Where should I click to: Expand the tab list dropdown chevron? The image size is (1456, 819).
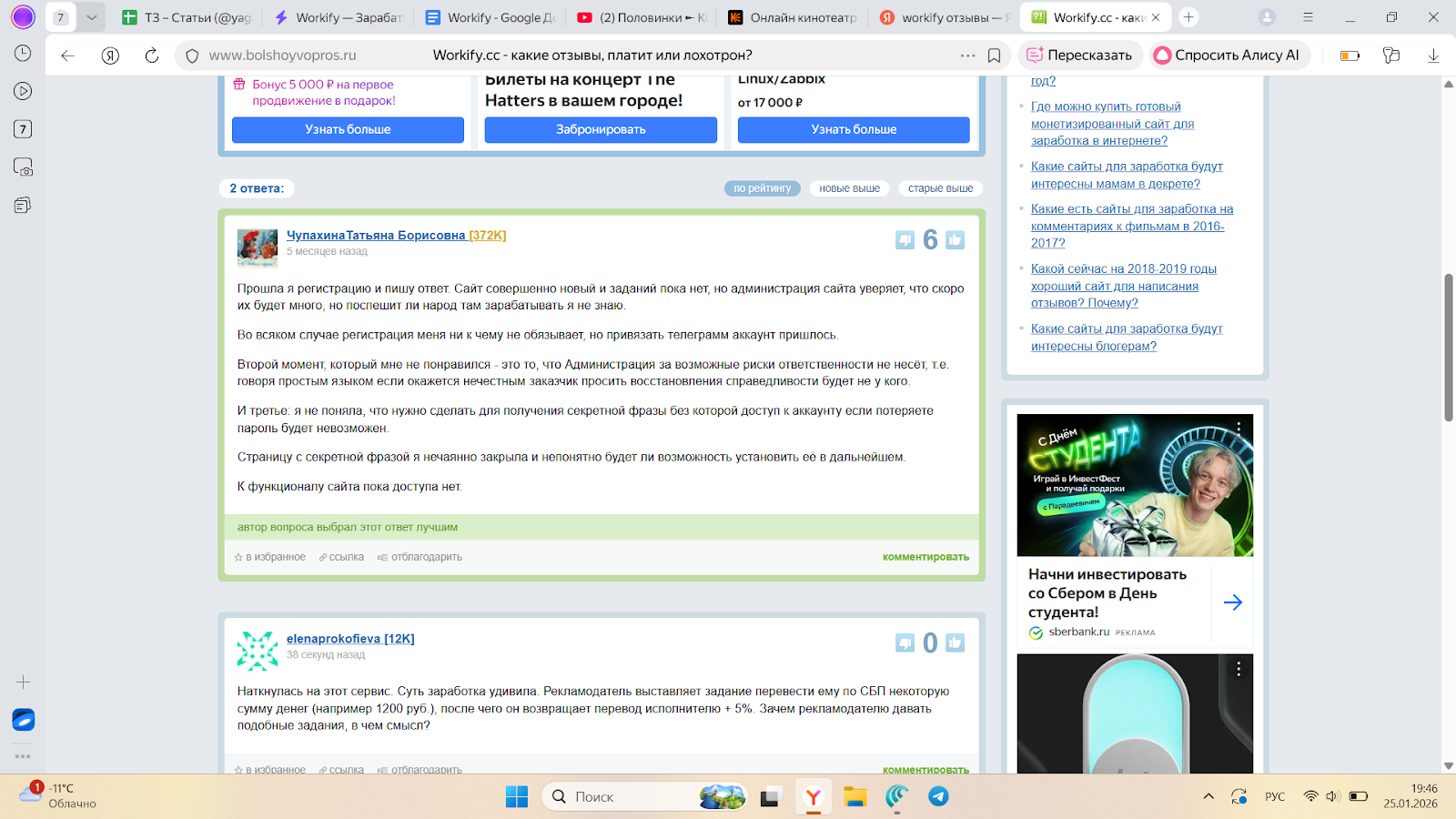pos(91,17)
